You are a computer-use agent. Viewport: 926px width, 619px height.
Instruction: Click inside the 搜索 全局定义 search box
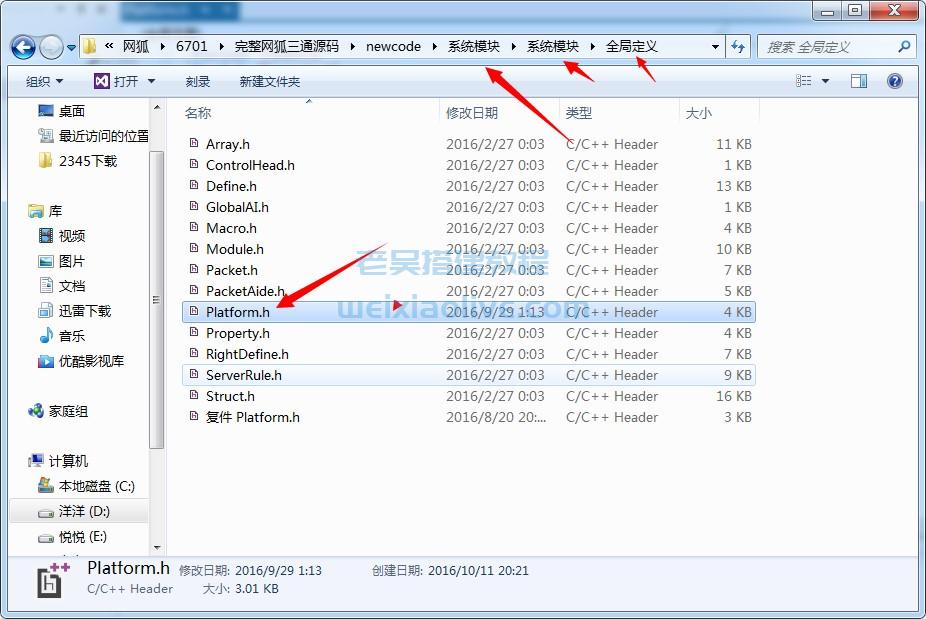(x=820, y=46)
